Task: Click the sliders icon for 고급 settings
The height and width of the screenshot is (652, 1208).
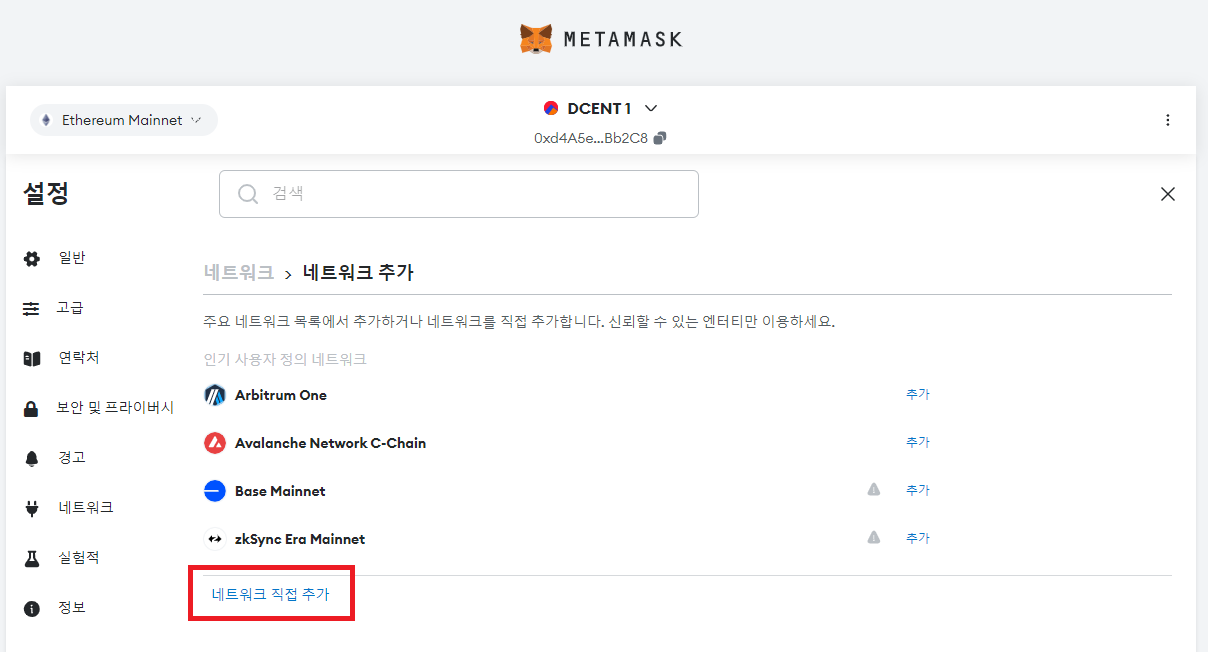Action: click(32, 309)
